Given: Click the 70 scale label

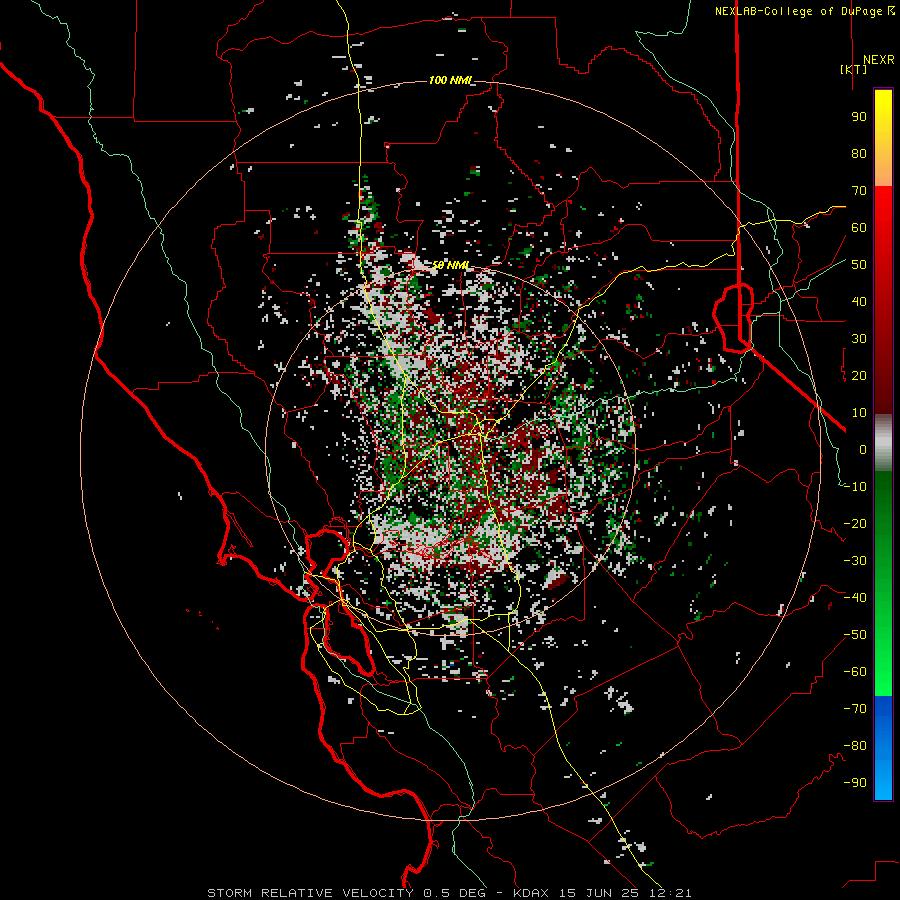Looking at the screenshot, I should click(x=859, y=191).
